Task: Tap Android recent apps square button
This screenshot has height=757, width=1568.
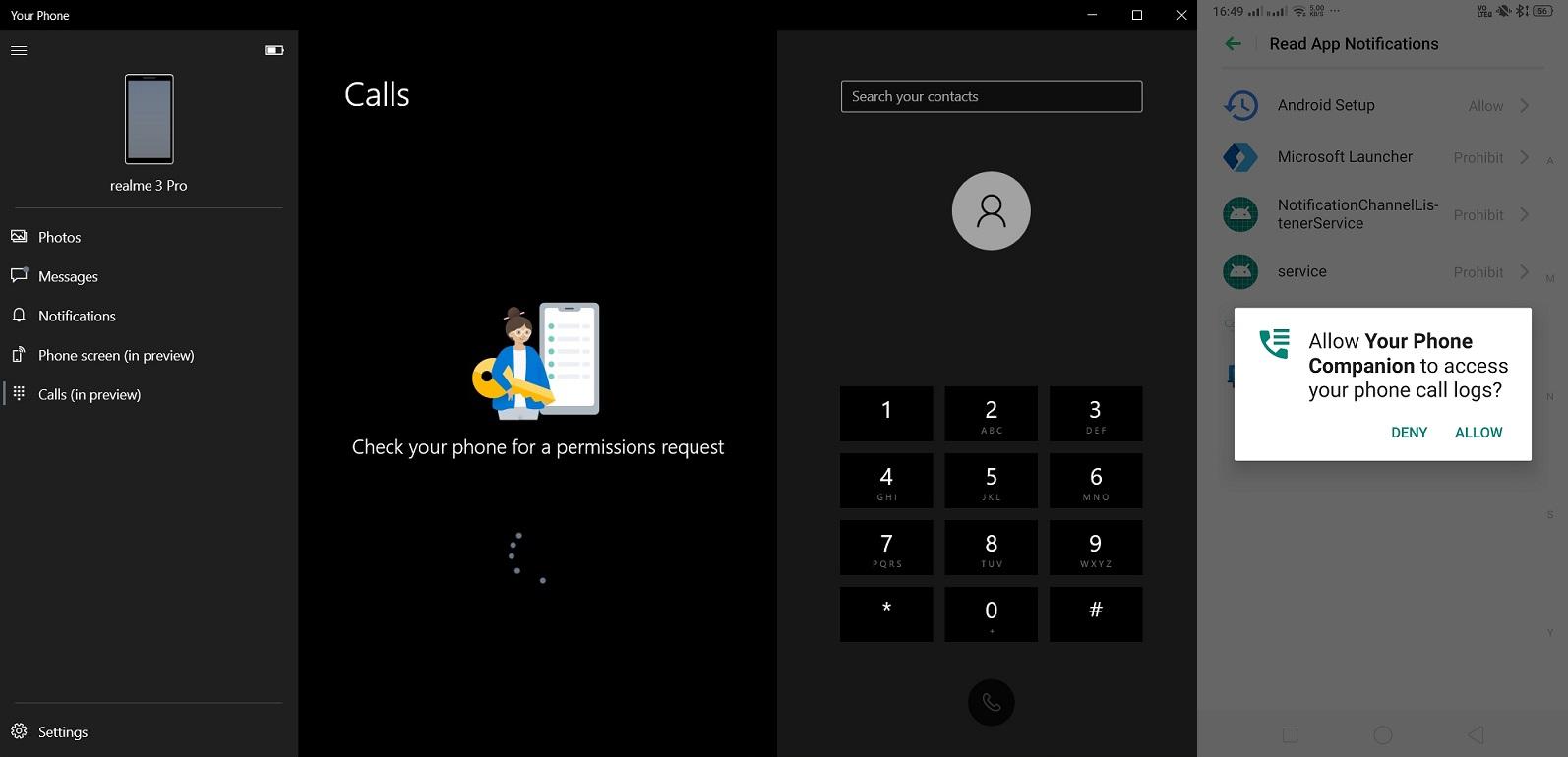Action: pos(1291,735)
